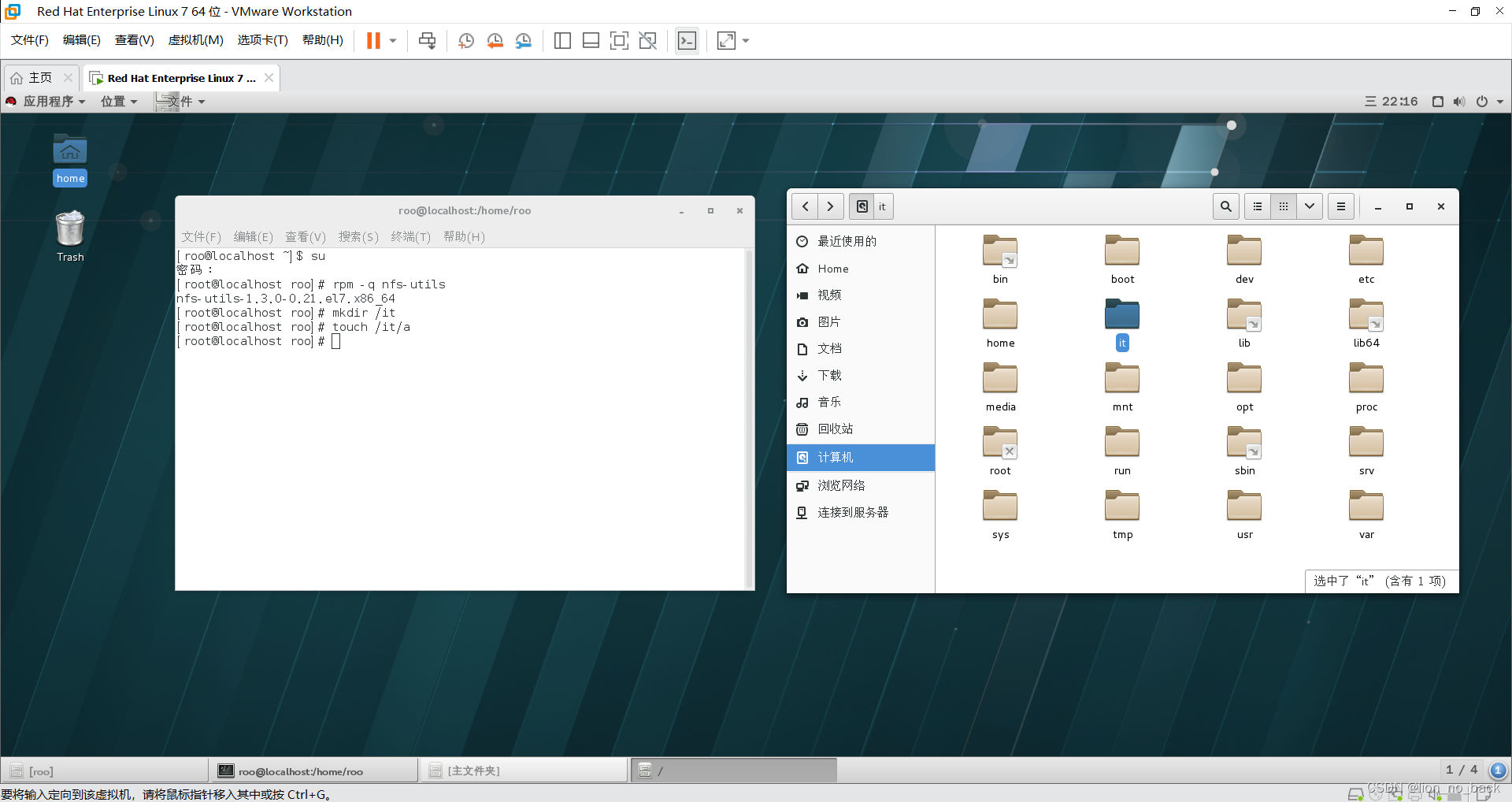This screenshot has width=1512, height=802.
Task: Search files with magnifier icon
Action: click(x=1225, y=206)
